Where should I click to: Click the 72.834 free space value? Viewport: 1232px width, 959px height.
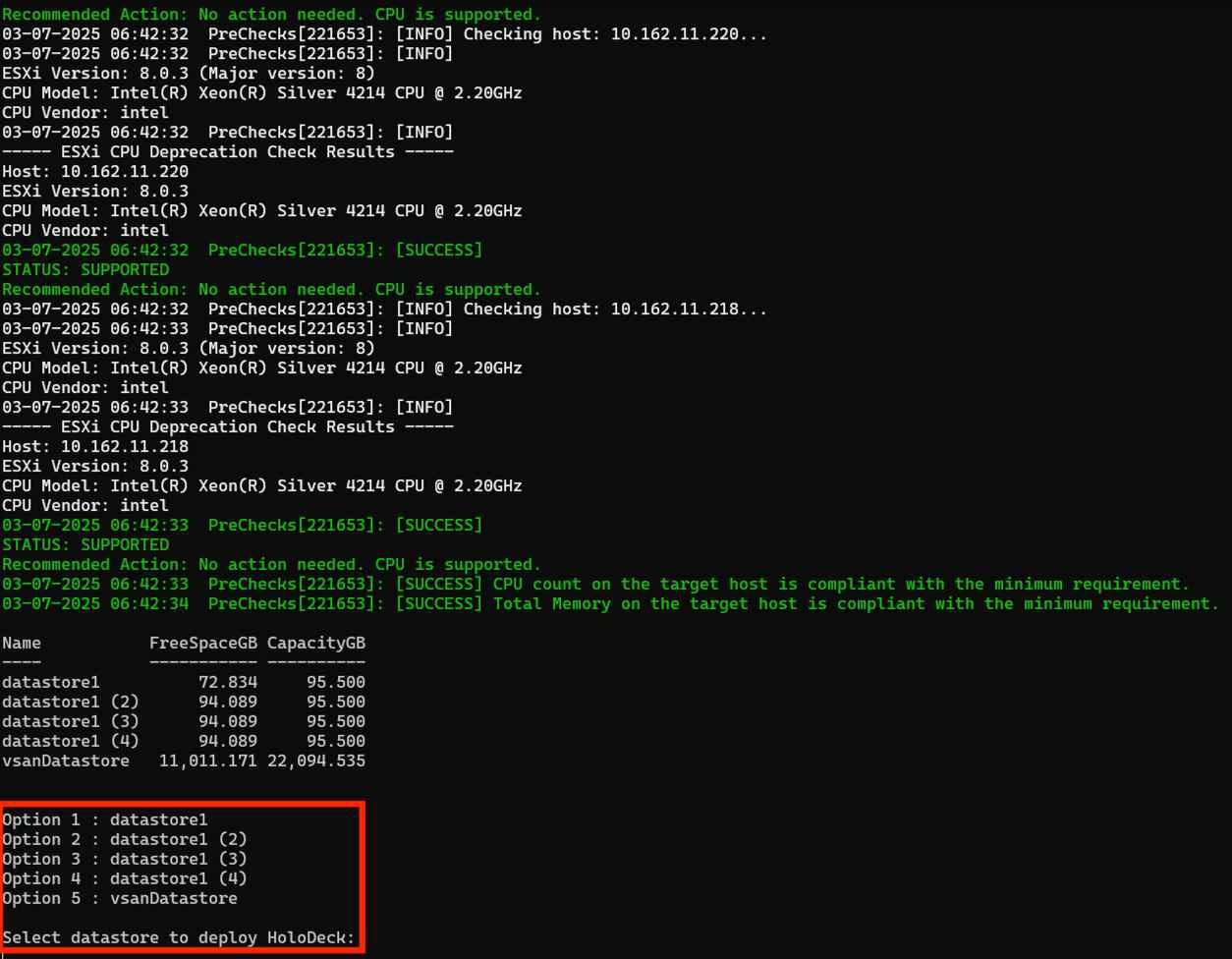[x=228, y=682]
